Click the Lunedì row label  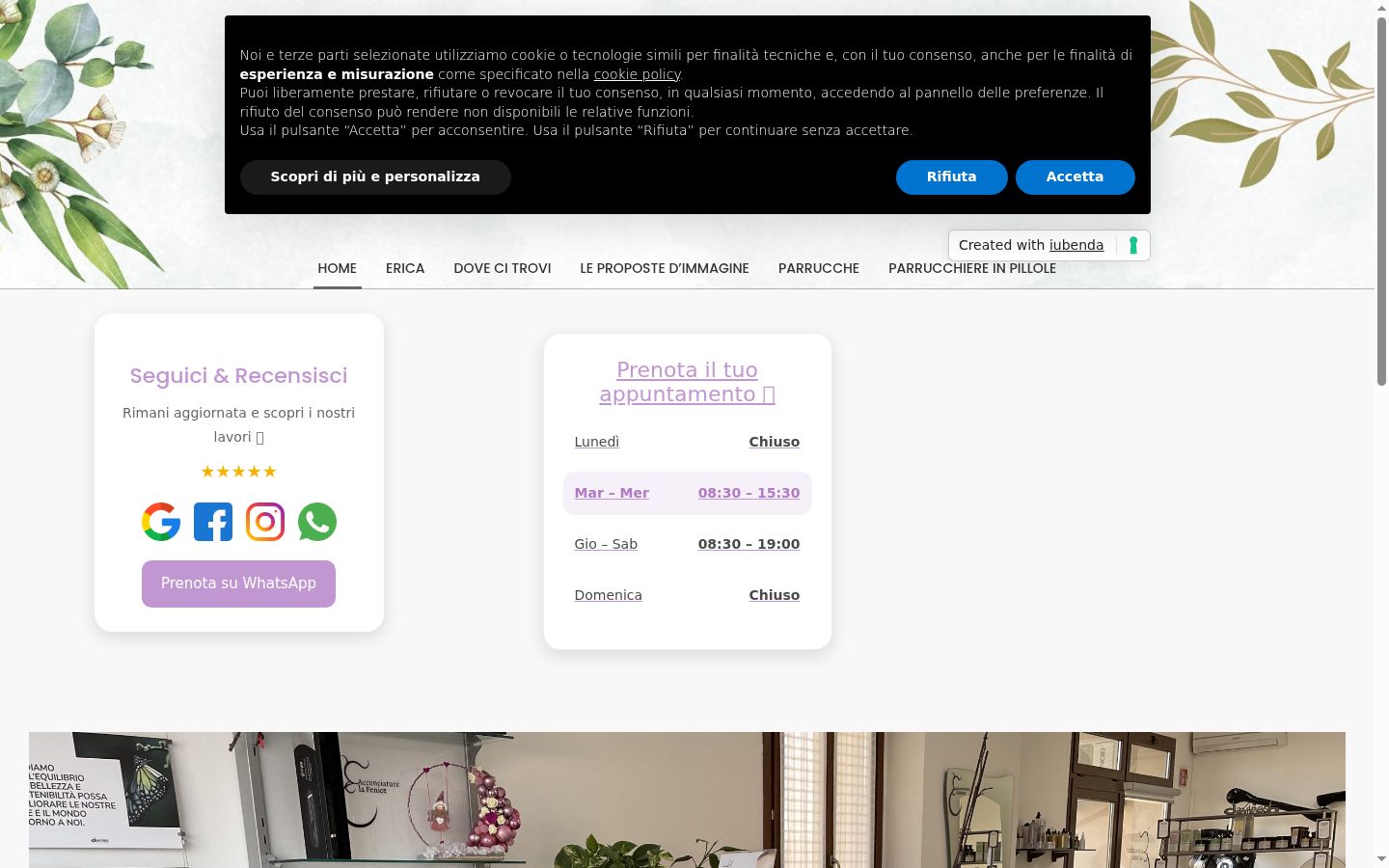click(597, 442)
